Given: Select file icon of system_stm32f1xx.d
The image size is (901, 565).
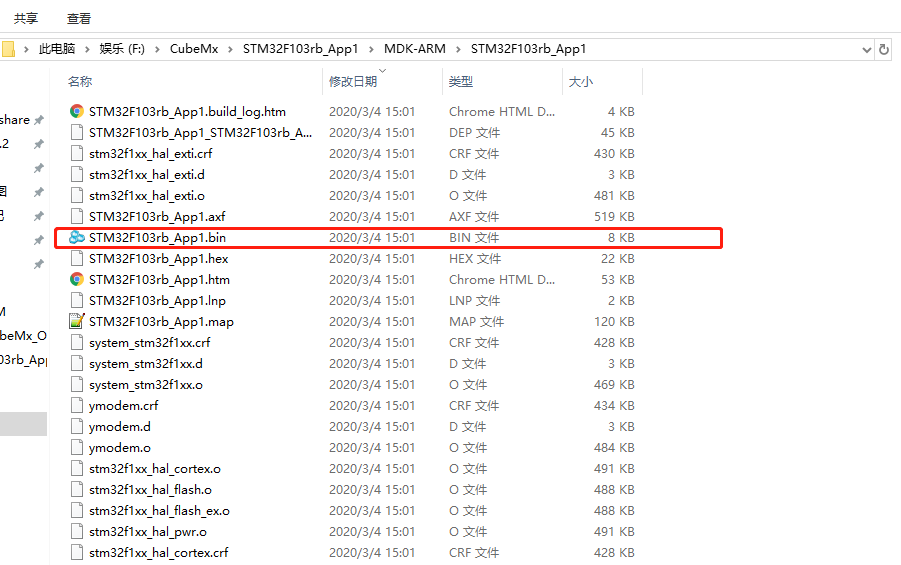Looking at the screenshot, I should [x=76, y=363].
